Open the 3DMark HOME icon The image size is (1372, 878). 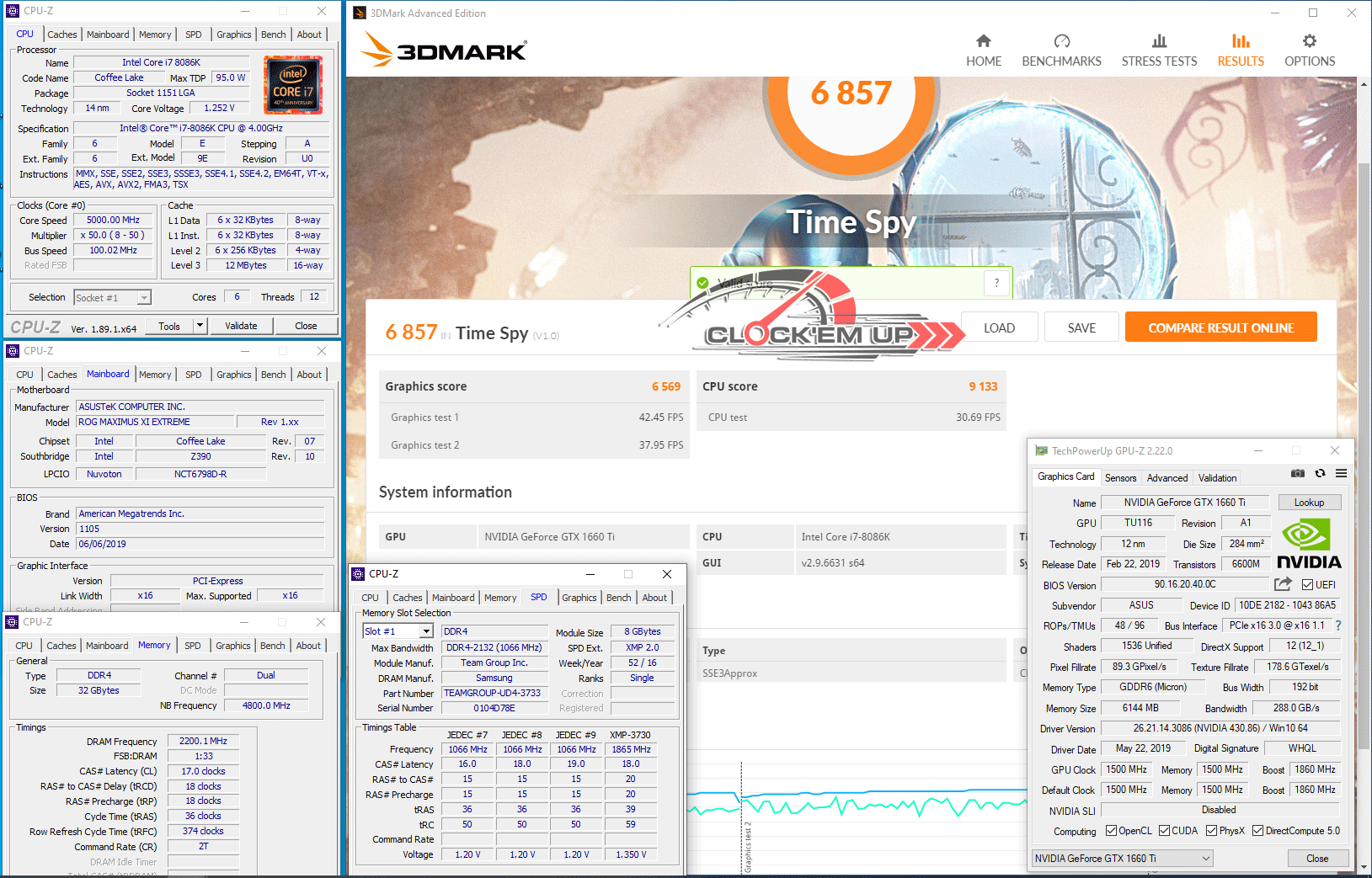coord(983,42)
